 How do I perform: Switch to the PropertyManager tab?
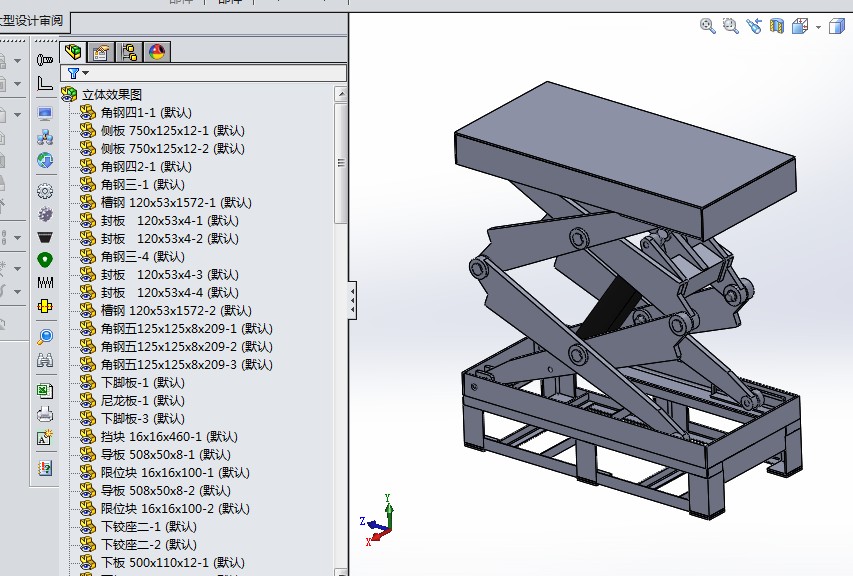pos(101,52)
